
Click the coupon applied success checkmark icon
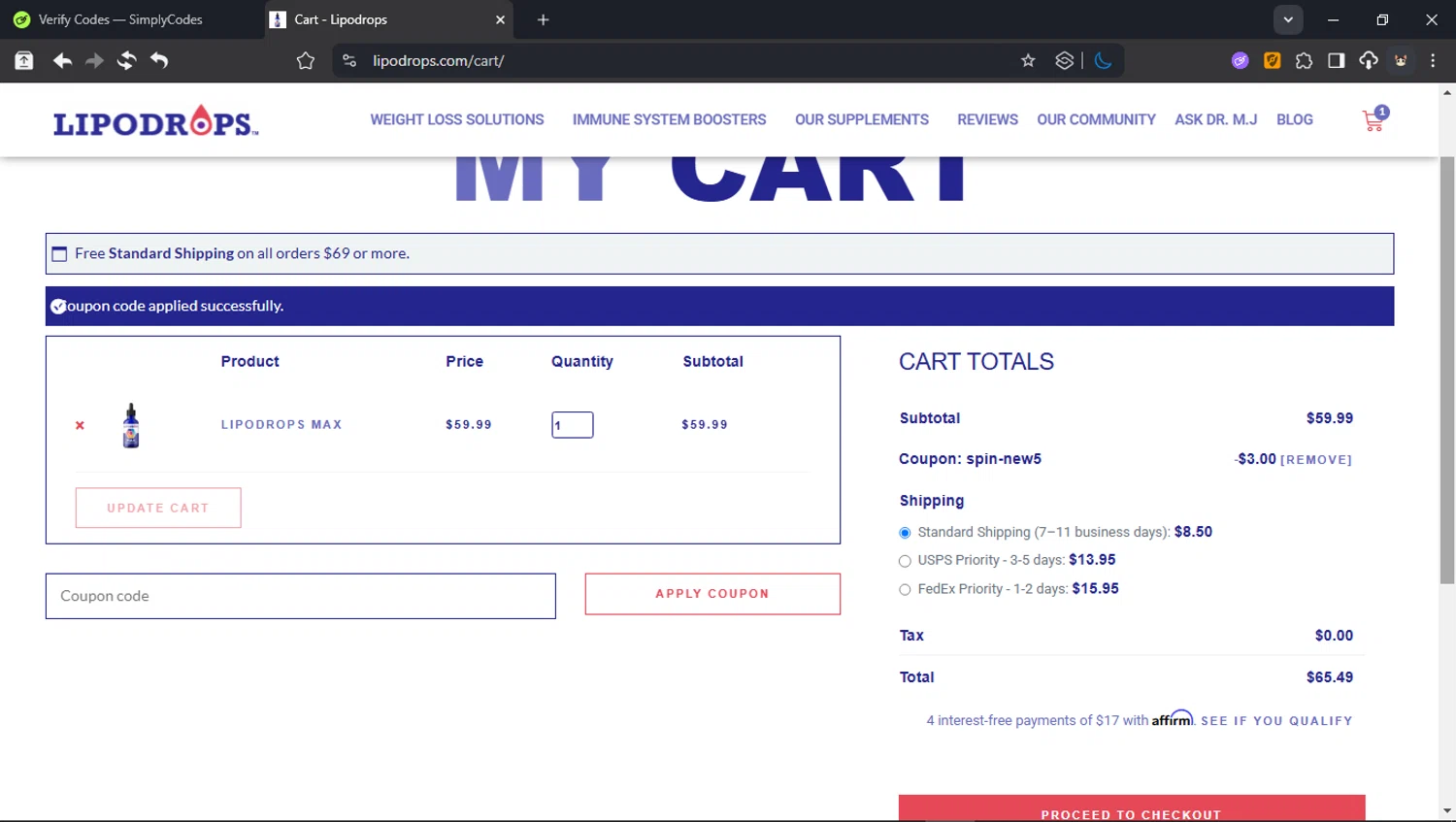click(x=58, y=307)
